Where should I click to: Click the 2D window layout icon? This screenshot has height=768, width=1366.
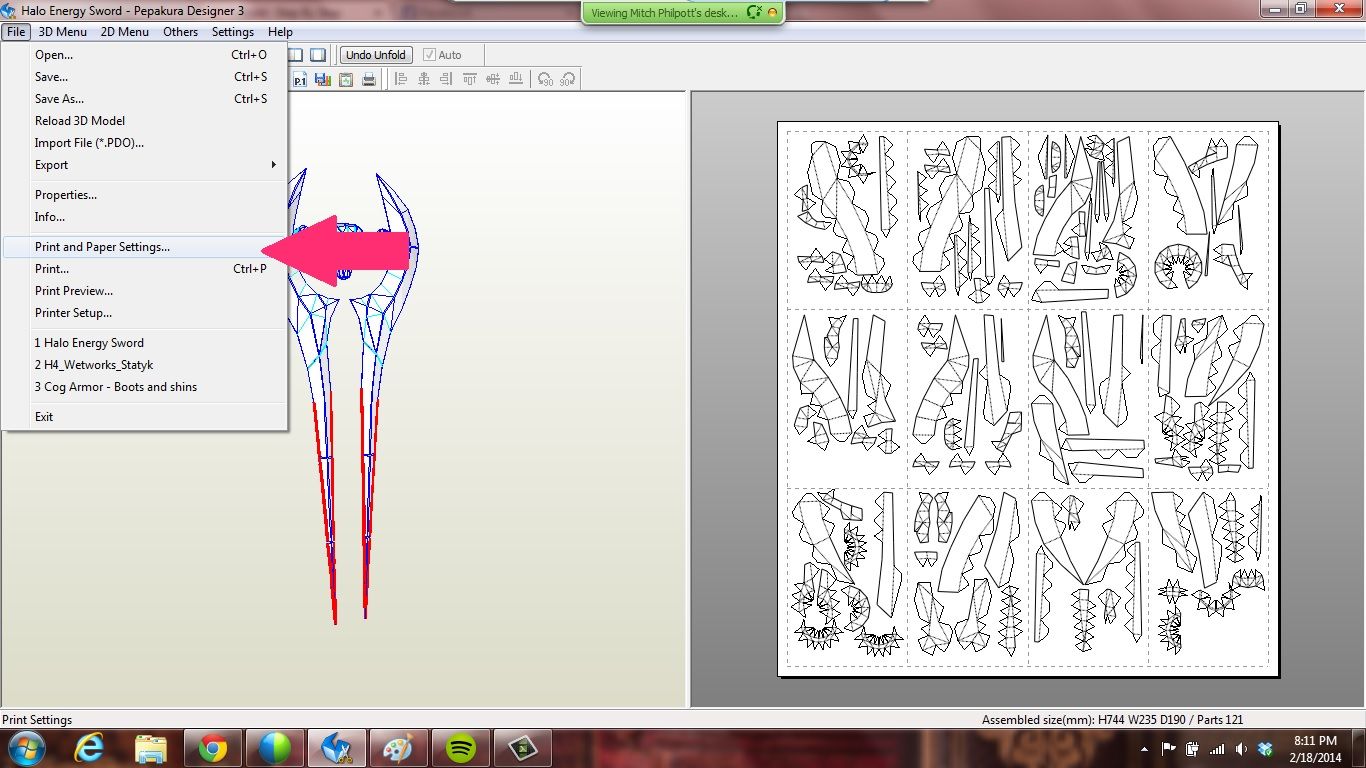coord(317,55)
